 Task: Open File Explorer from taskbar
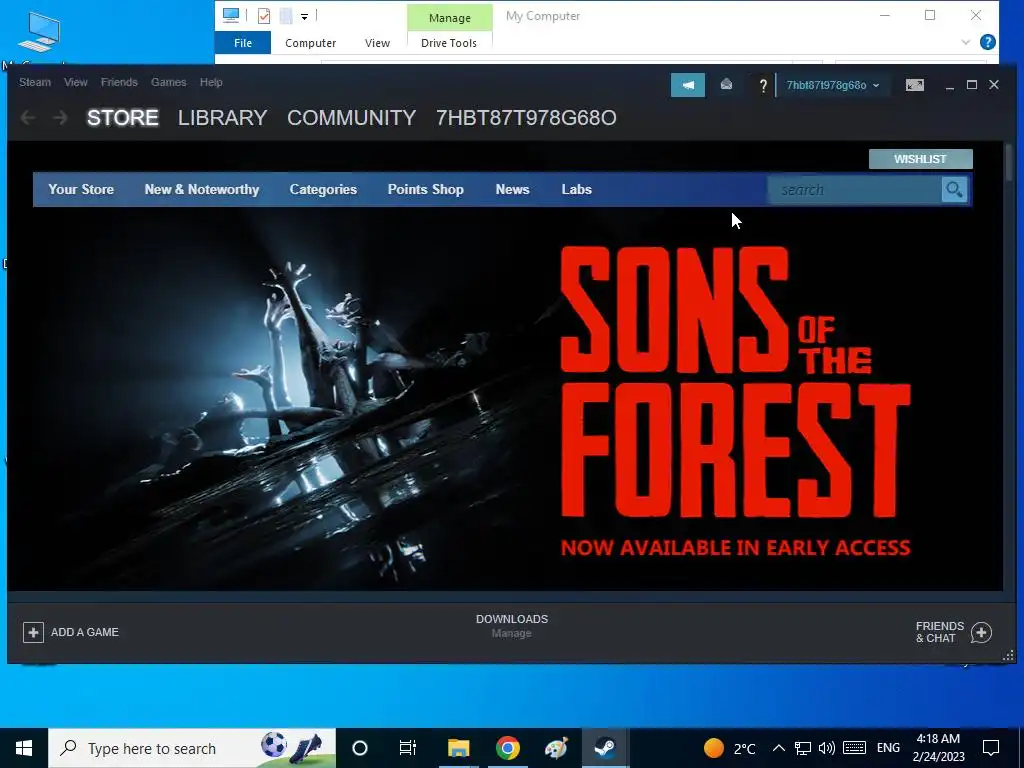(458, 748)
